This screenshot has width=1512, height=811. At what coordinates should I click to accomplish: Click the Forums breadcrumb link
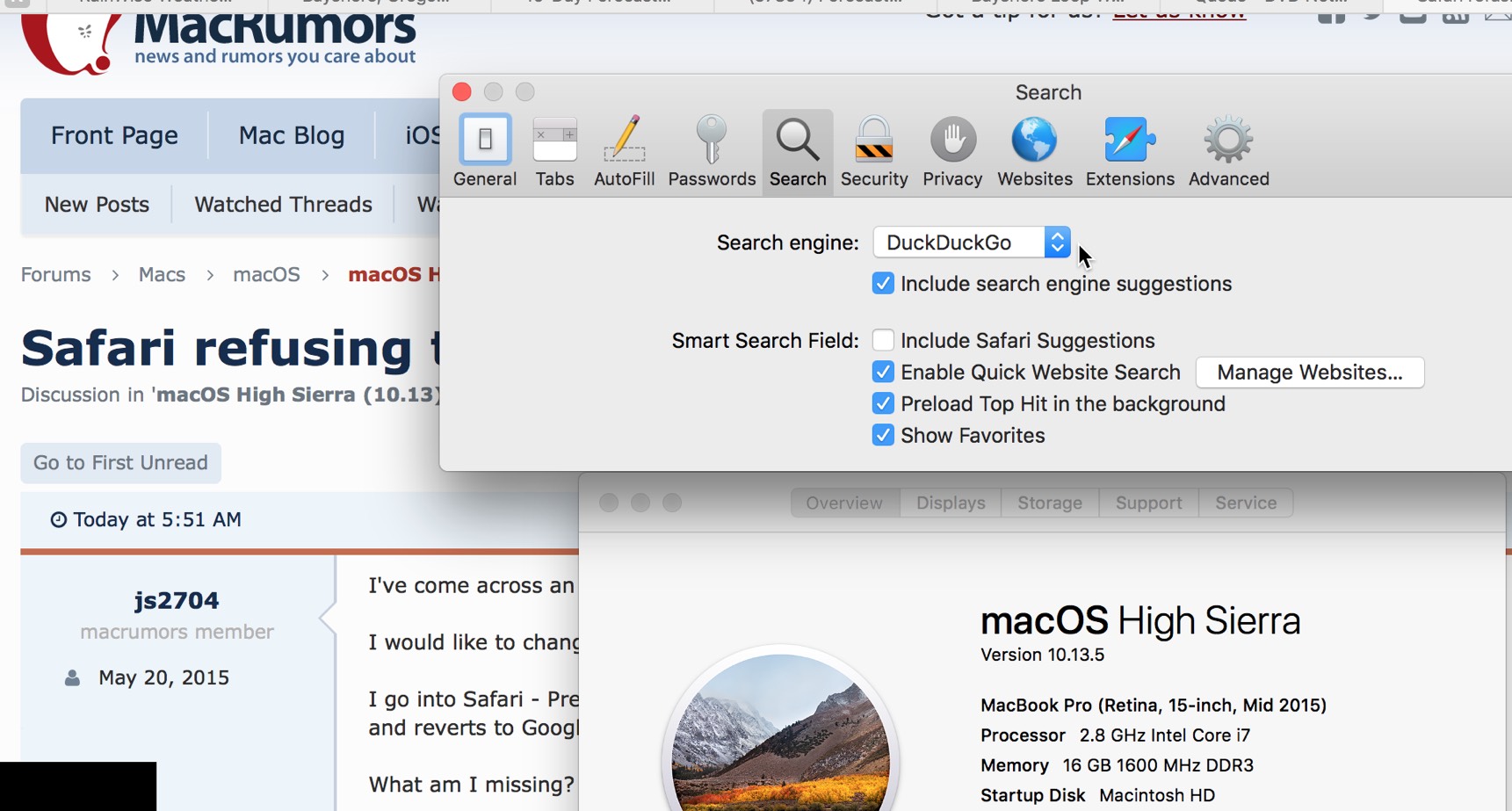pyautogui.click(x=56, y=275)
